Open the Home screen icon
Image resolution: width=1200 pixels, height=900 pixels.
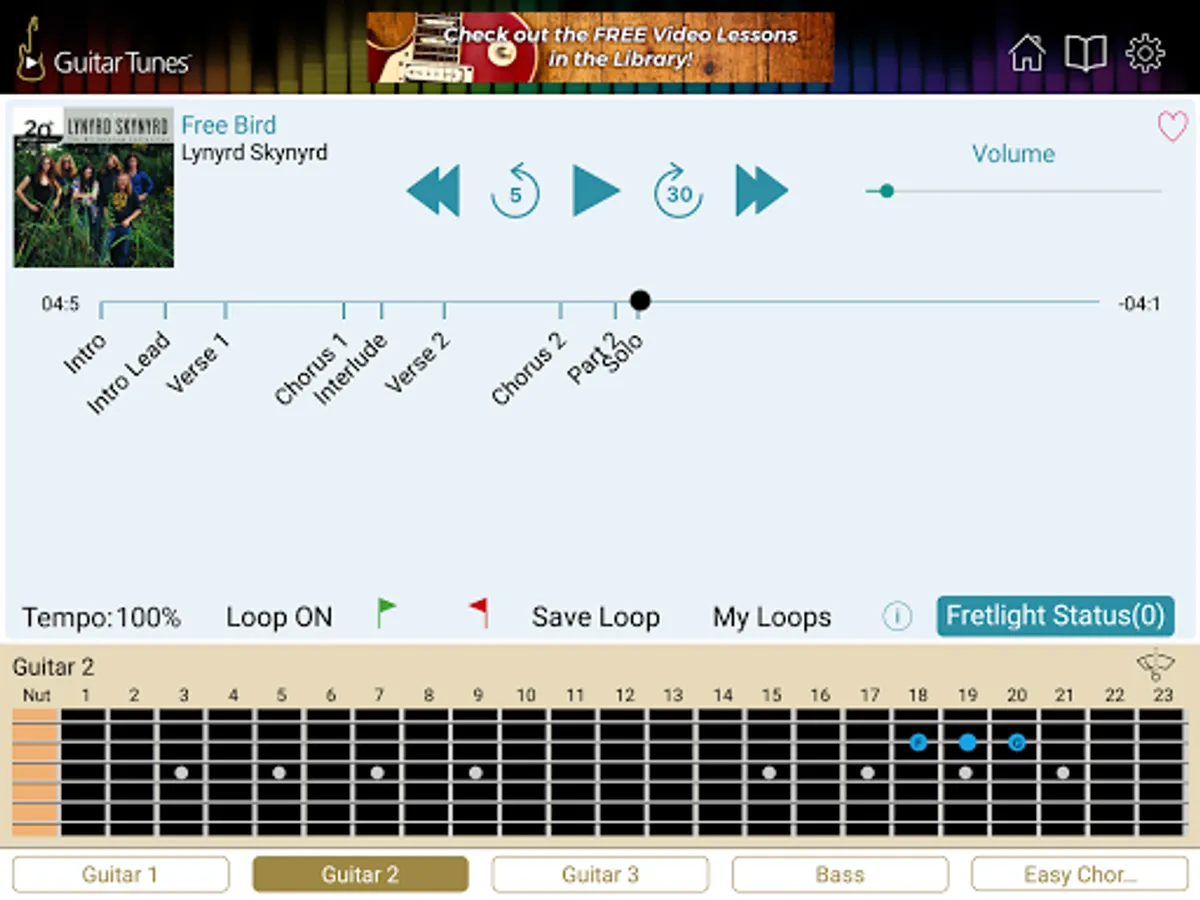click(x=1026, y=53)
